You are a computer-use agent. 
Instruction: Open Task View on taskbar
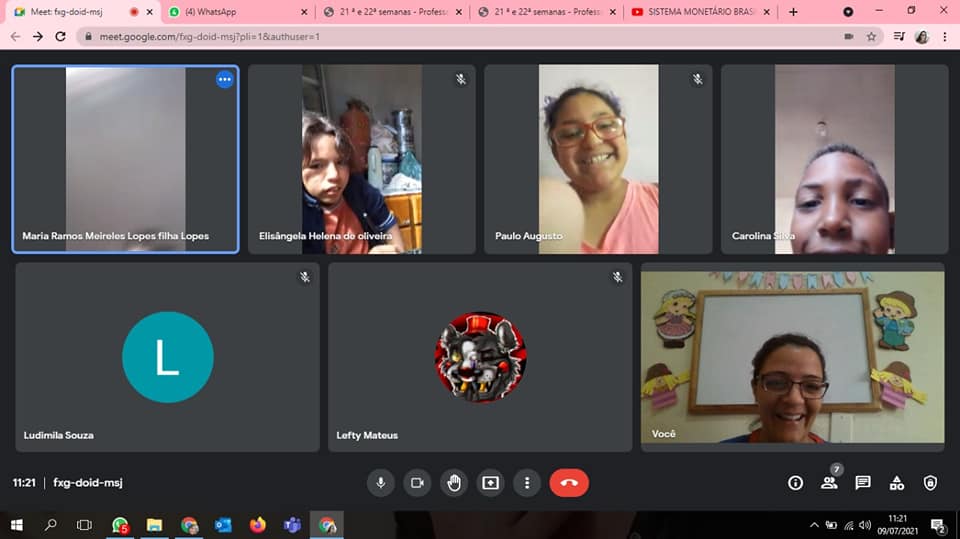(84, 525)
